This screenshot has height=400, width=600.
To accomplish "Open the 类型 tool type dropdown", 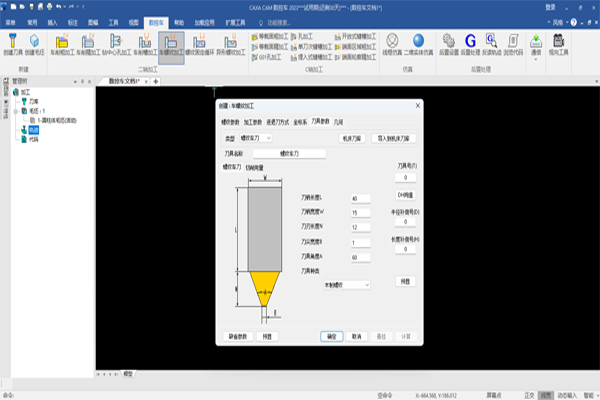I will point(255,137).
